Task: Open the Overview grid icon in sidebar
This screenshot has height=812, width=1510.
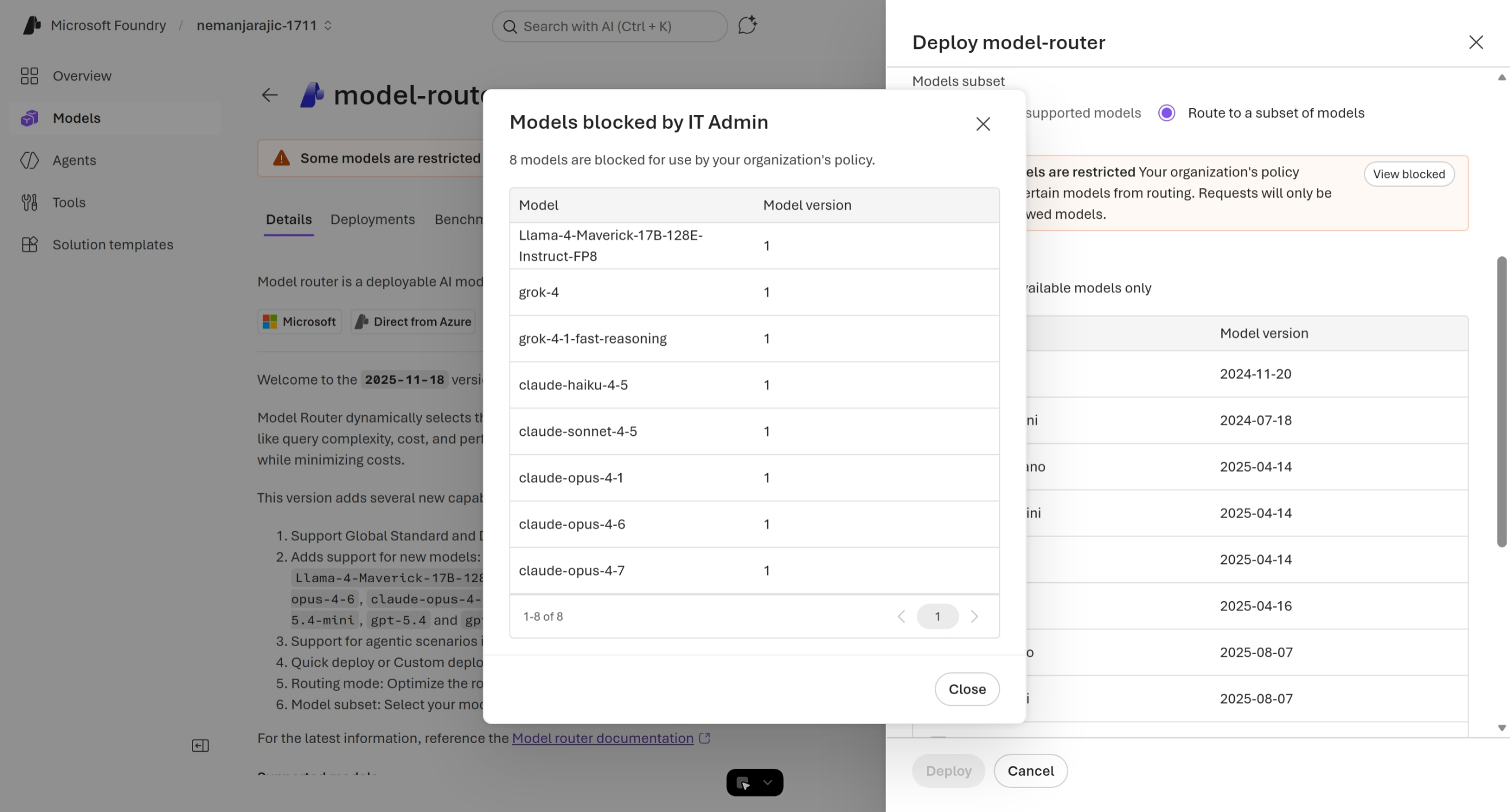Action: (29, 76)
